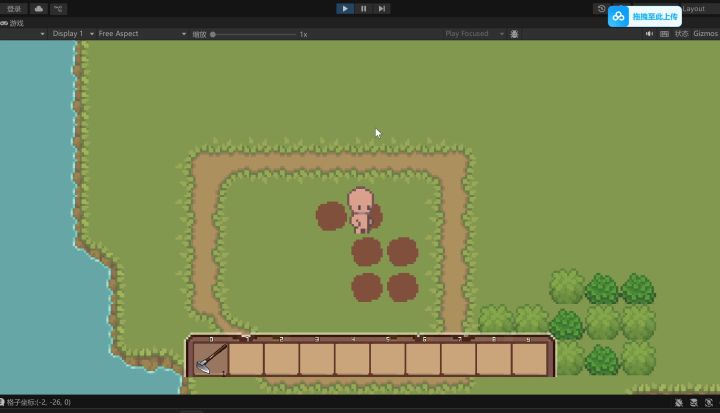Click the 缩放 scale slider handle

click(213, 34)
